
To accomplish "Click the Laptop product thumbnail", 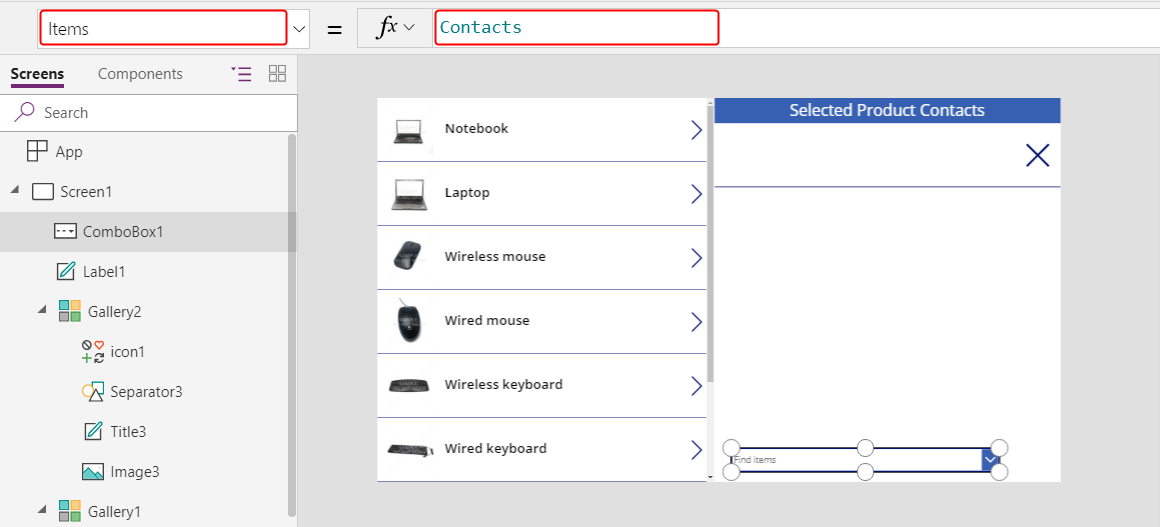I will coord(409,195).
